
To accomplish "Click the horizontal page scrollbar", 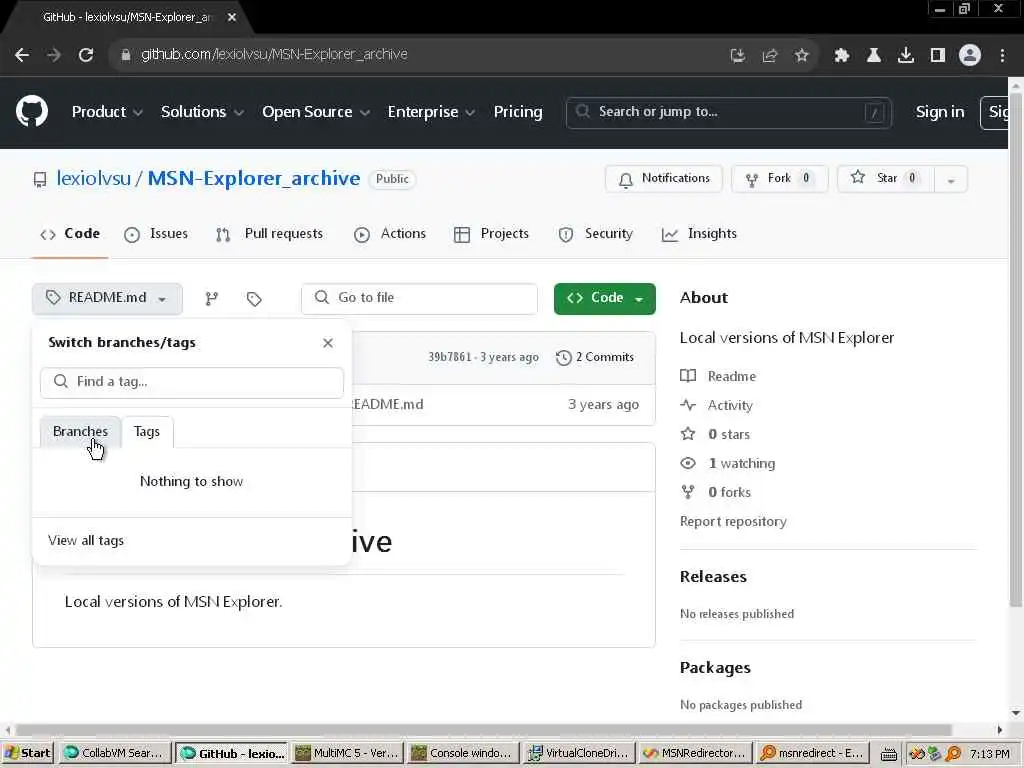I will (x=483, y=730).
